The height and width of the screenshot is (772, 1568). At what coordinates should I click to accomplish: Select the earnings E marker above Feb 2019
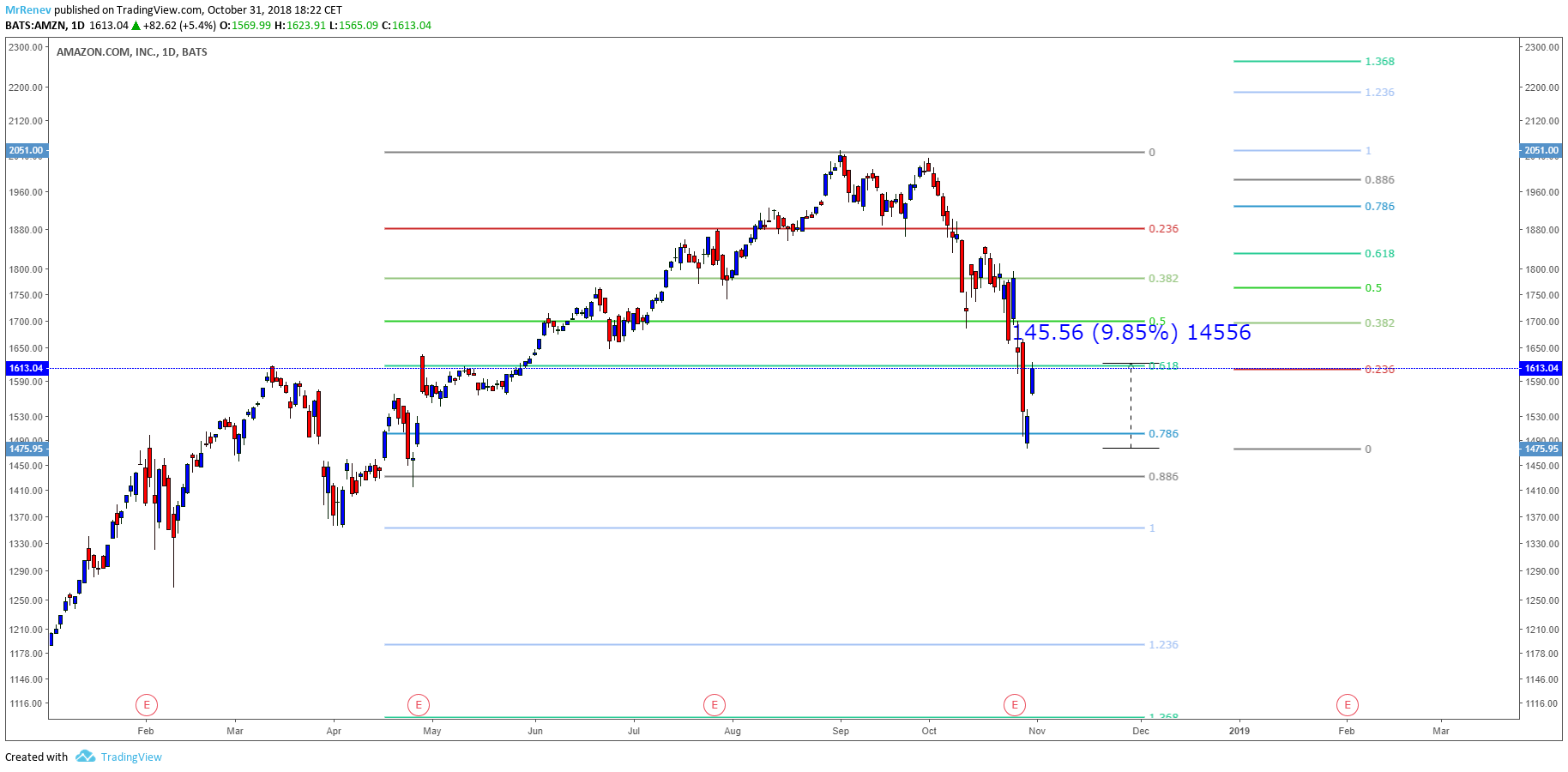tap(1348, 705)
